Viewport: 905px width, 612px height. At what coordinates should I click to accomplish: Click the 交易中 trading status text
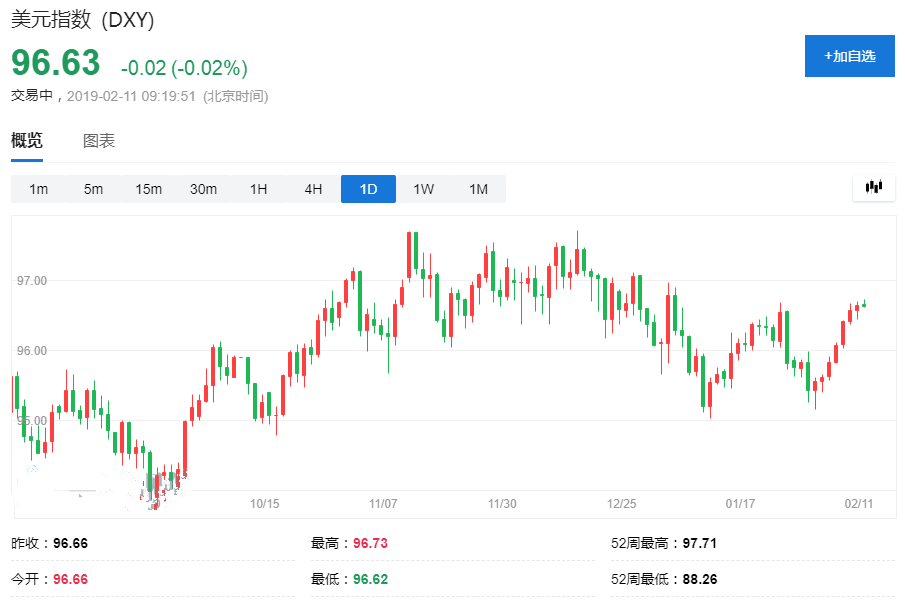point(32,95)
